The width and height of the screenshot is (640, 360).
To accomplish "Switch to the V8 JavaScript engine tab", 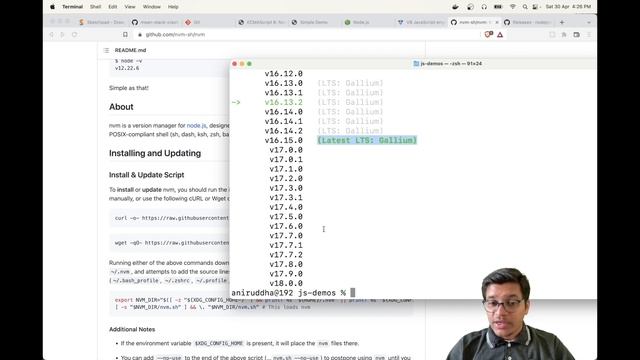I will point(421,22).
